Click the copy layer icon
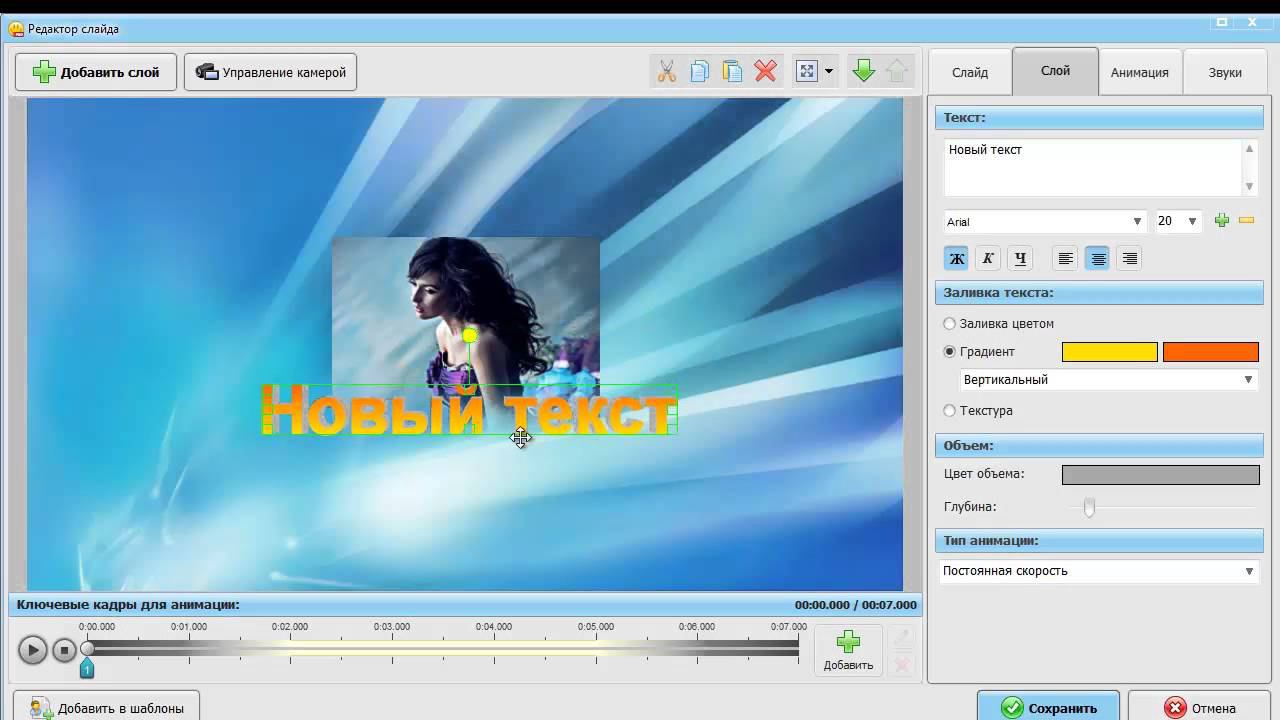This screenshot has height=720, width=1280. [x=700, y=71]
